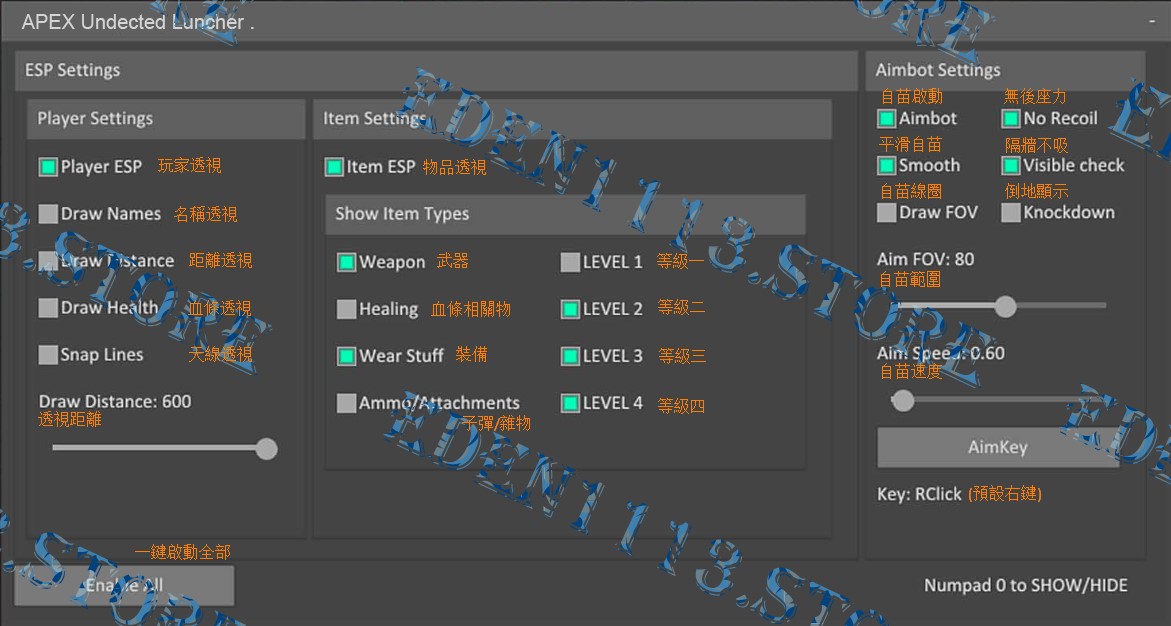Click the Enable All button
1171x626 pixels.
click(x=124, y=586)
